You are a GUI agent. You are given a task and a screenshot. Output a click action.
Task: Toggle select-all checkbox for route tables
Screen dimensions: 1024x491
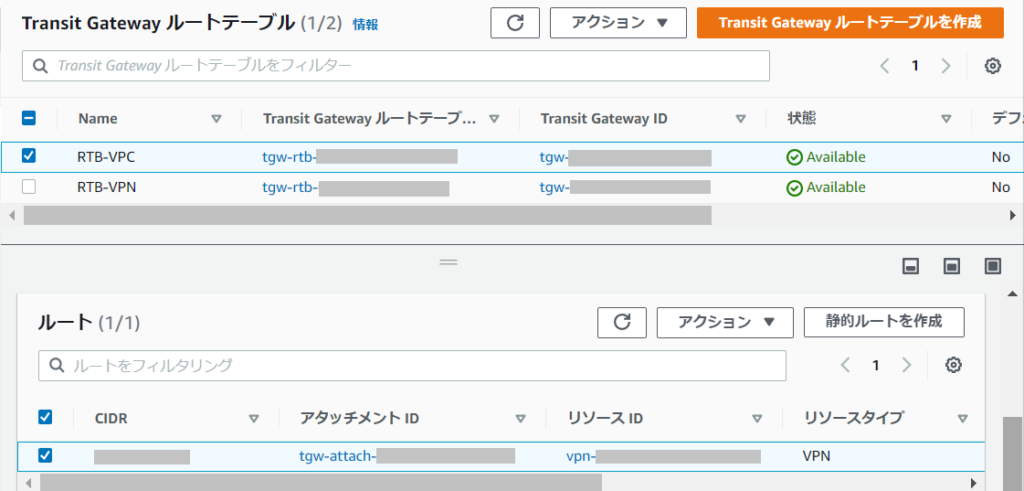click(29, 118)
